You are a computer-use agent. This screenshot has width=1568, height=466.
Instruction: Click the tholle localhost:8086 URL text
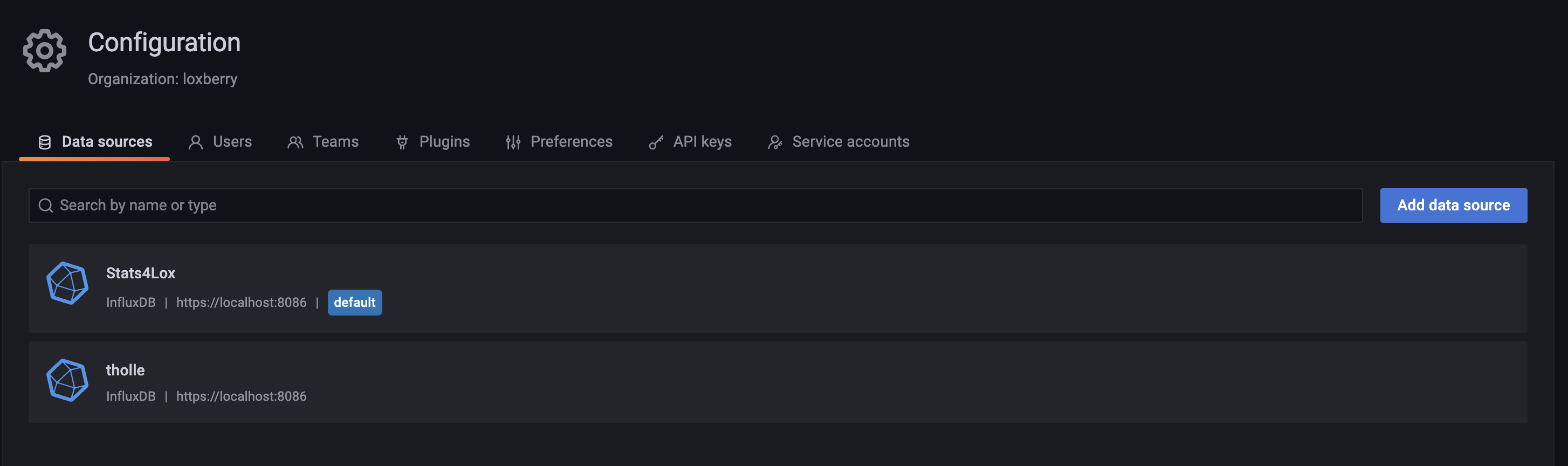(x=241, y=396)
